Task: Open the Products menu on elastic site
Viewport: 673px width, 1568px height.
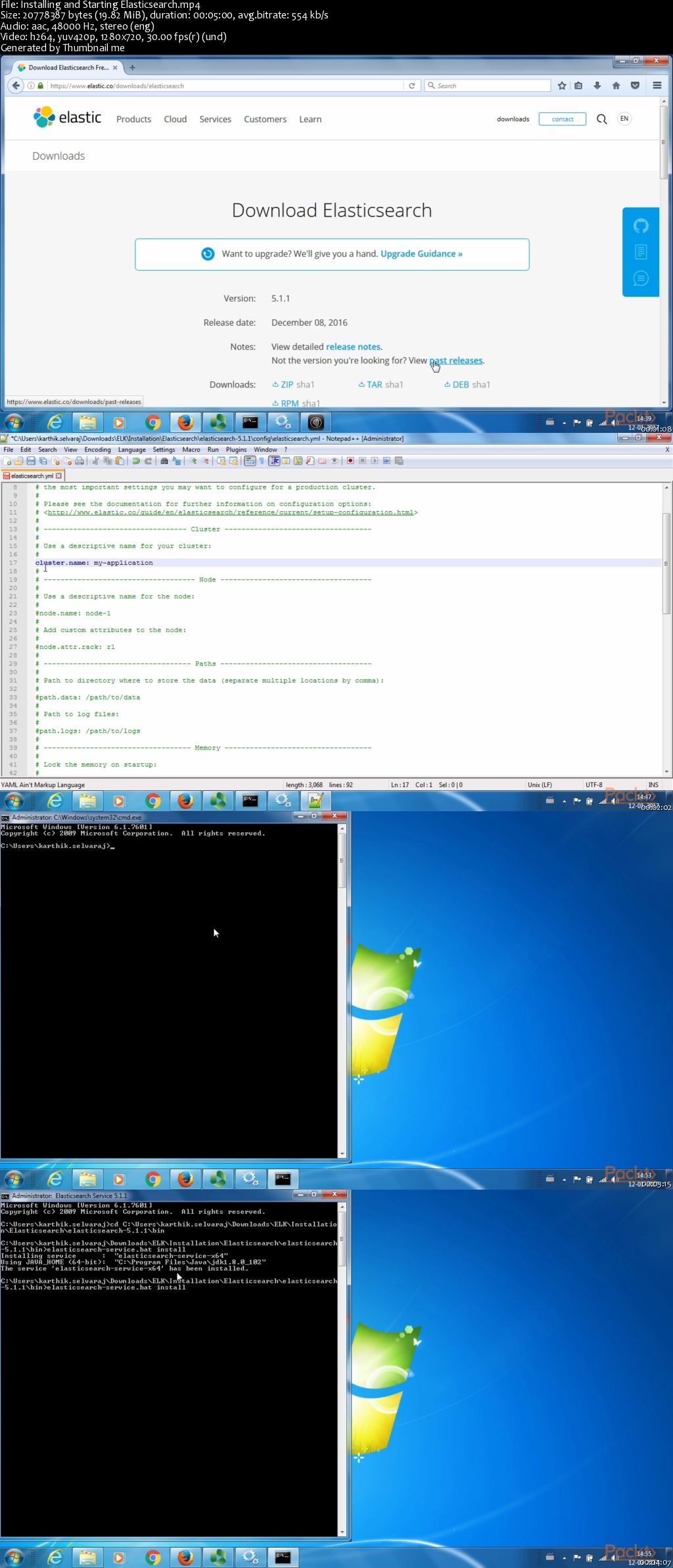Action: (133, 119)
